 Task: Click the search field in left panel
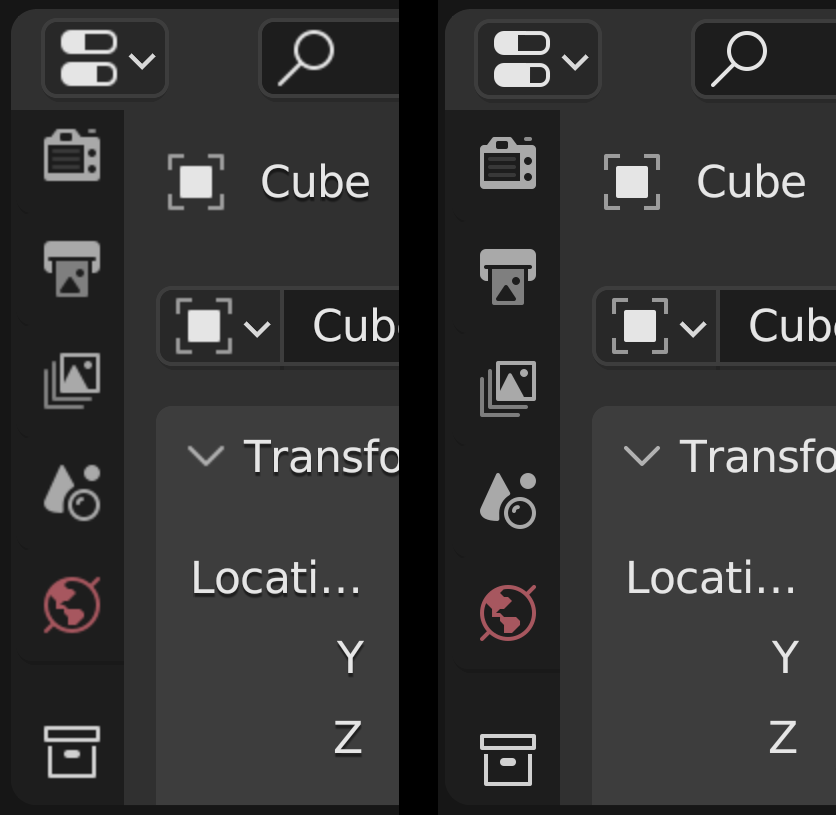[x=330, y=59]
